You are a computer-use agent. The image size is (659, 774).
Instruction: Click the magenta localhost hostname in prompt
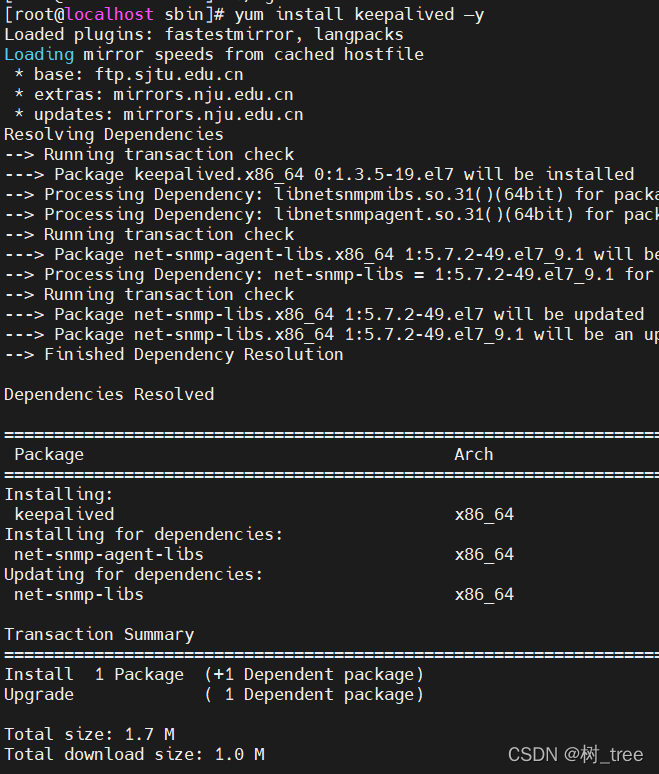(109, 14)
